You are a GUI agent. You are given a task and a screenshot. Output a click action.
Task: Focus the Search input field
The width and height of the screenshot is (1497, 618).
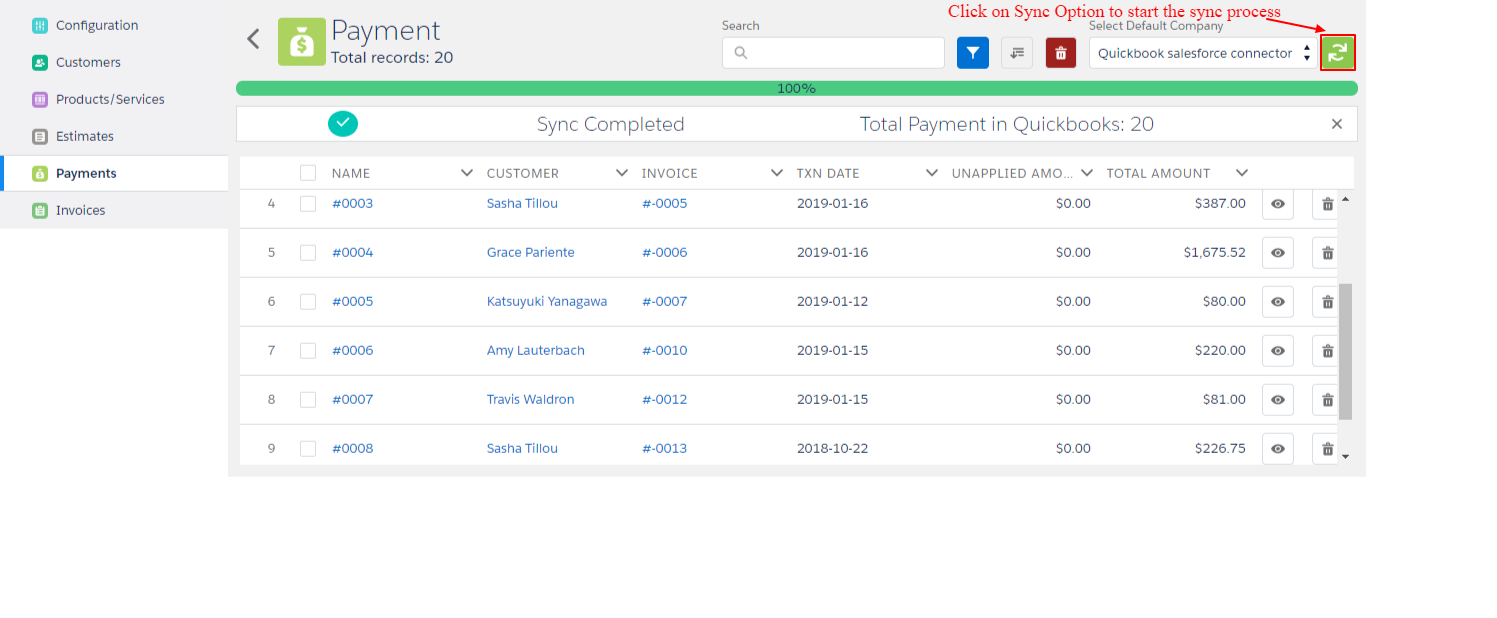tap(833, 53)
